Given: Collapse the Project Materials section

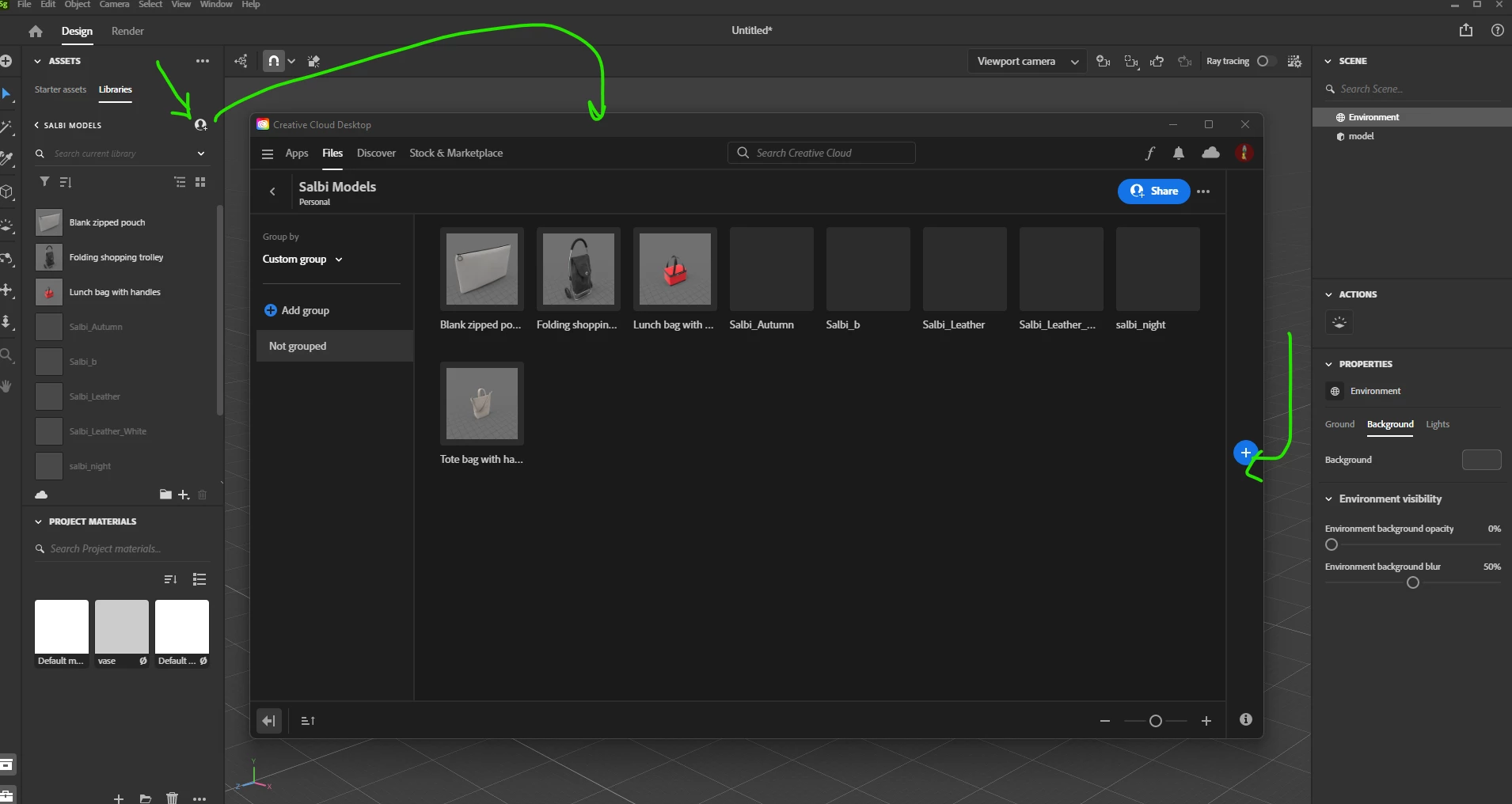Looking at the screenshot, I should pos(38,521).
